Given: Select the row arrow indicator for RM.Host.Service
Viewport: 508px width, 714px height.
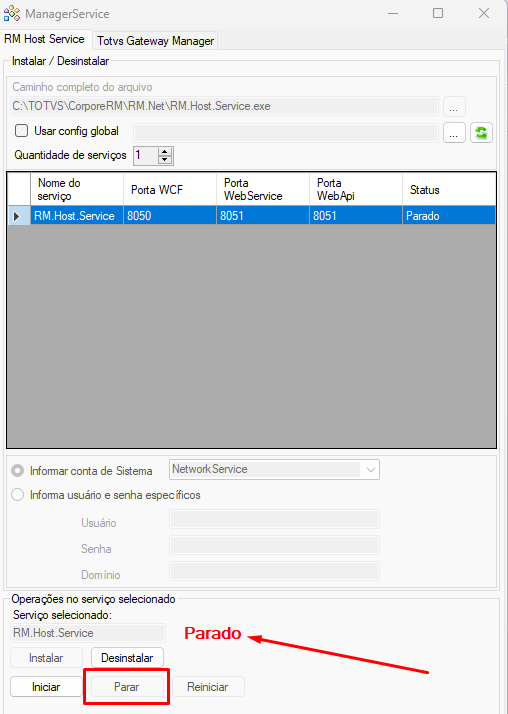Looking at the screenshot, I should pos(19,216).
